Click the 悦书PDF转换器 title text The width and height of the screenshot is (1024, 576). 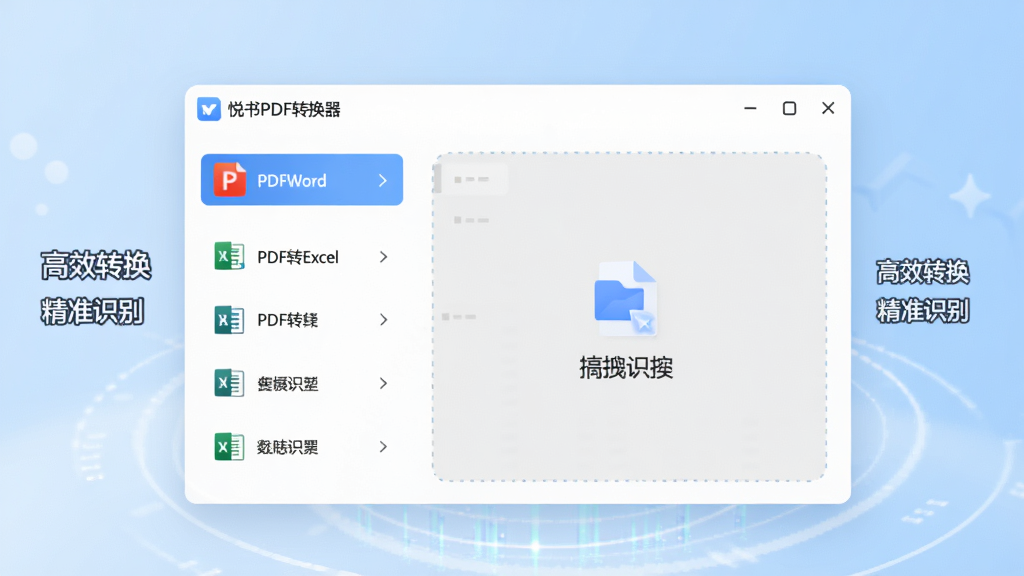284,110
